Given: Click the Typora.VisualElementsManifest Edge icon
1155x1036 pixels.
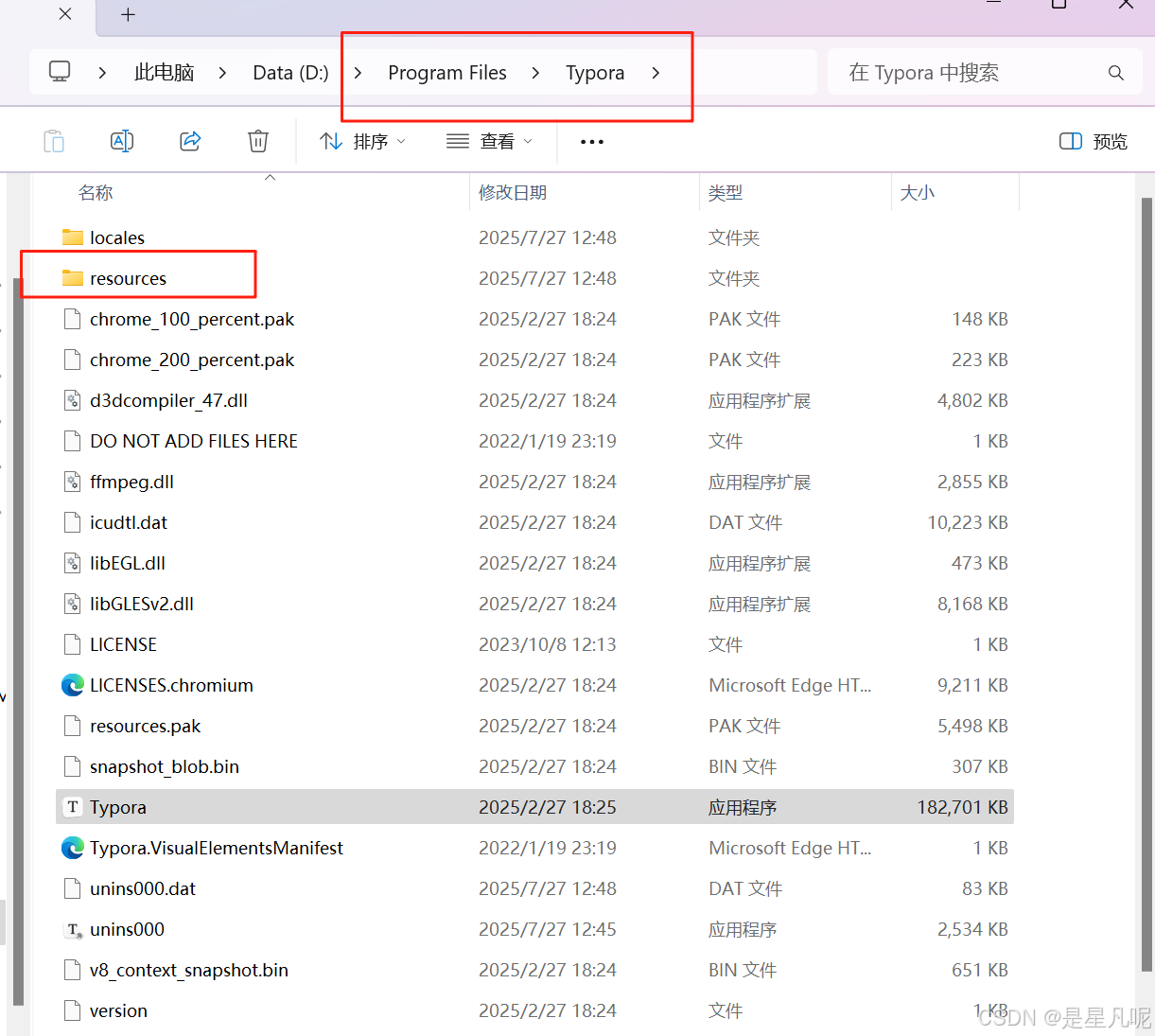Looking at the screenshot, I should click(73, 848).
